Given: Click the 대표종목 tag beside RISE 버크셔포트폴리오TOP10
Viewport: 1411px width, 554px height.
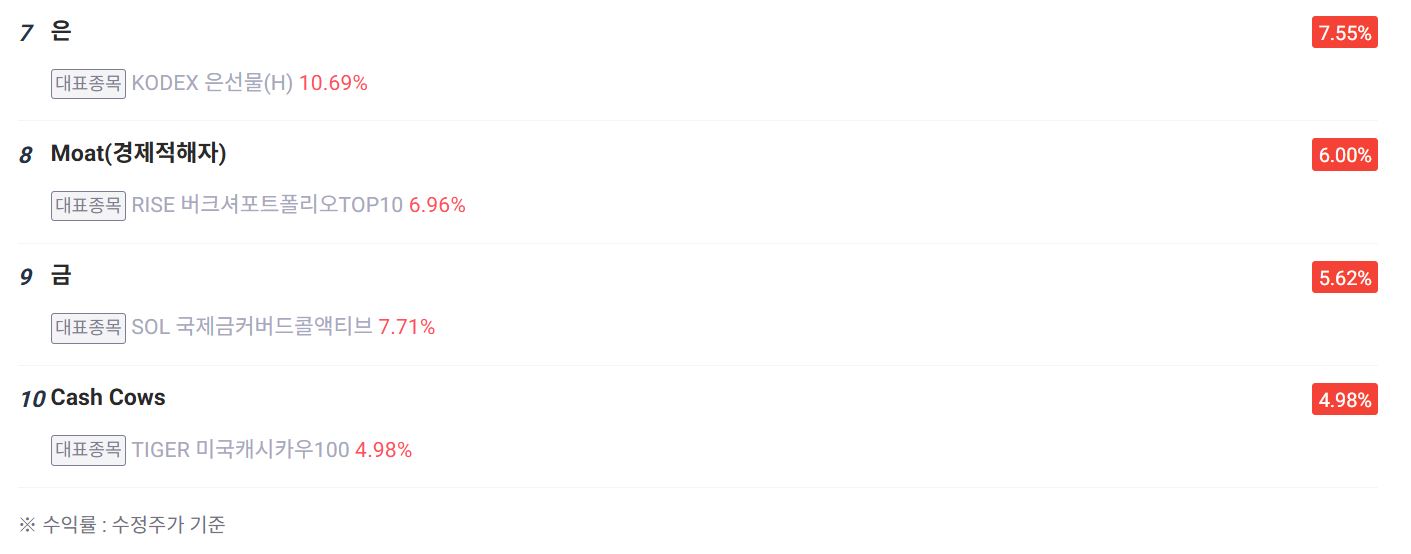Looking at the screenshot, I should pos(88,205).
